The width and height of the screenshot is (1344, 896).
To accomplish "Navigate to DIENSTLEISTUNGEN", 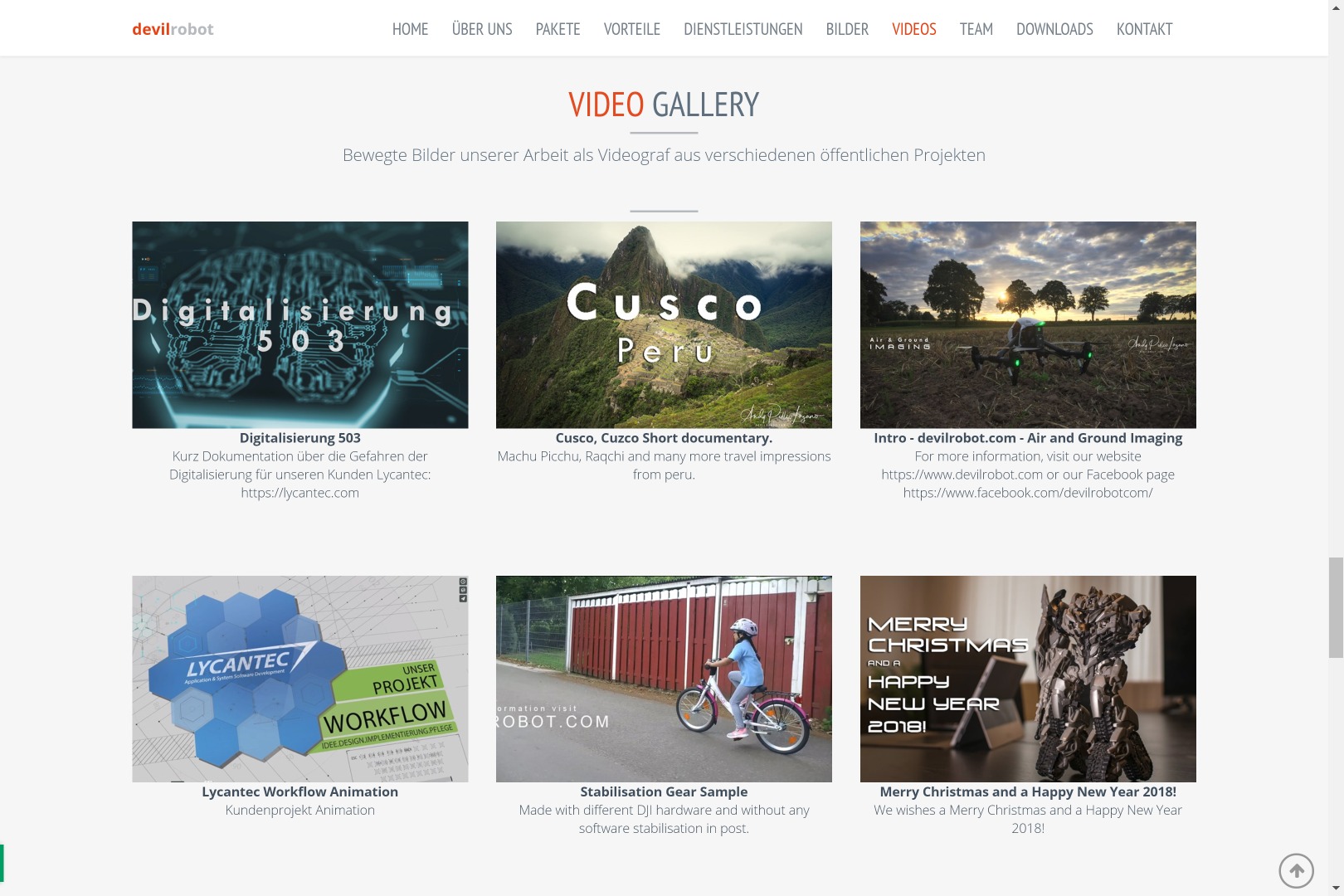I will (743, 29).
